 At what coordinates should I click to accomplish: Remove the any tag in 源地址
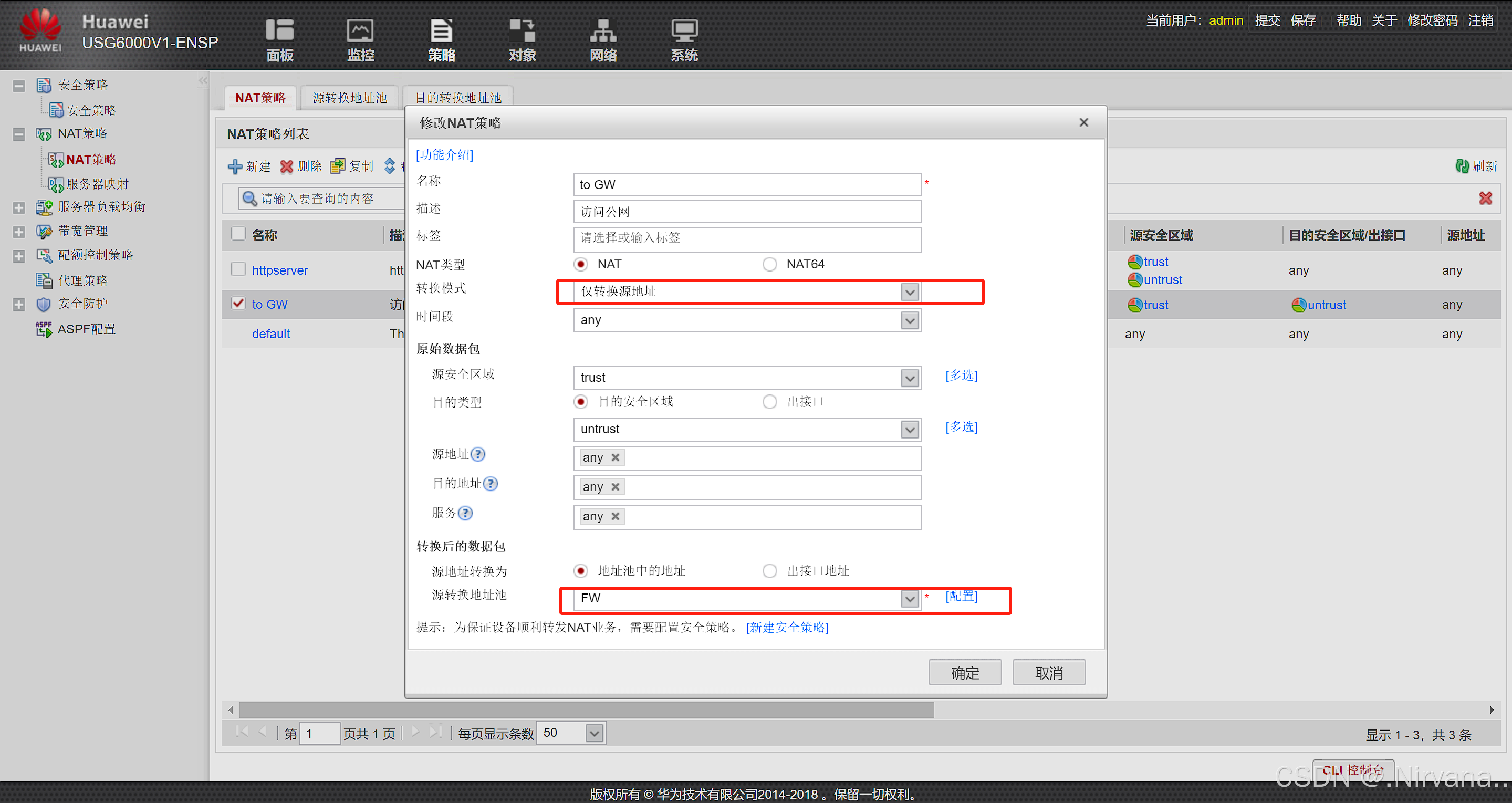615,457
